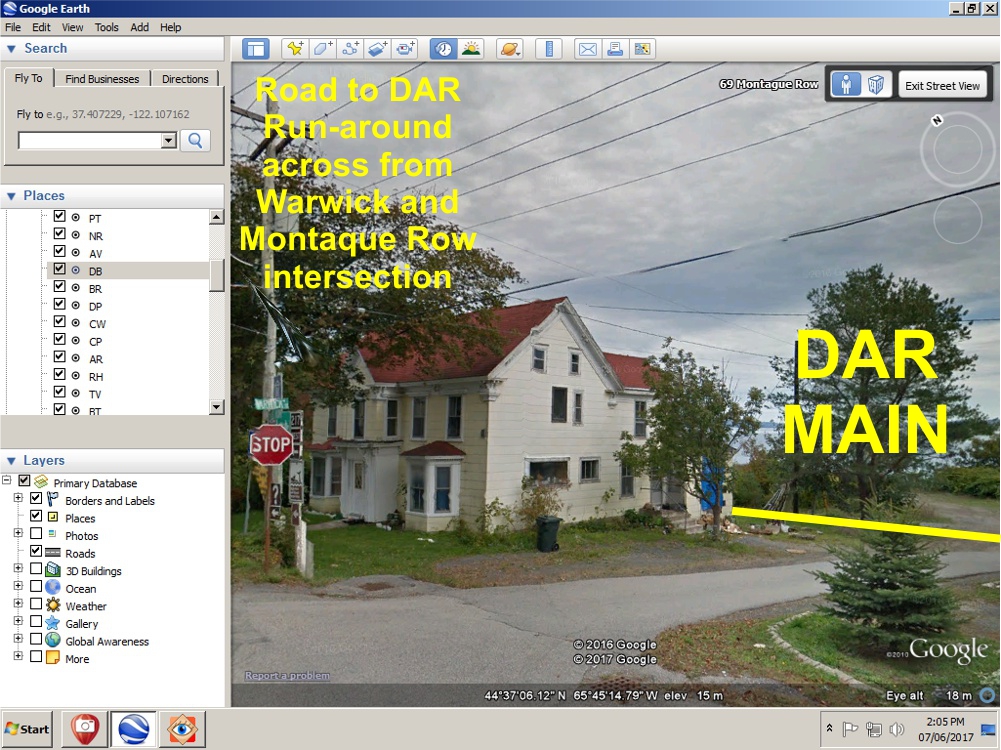Image resolution: width=1001 pixels, height=750 pixels.
Task: Click the Add Image Overlay icon
Action: pos(377,48)
